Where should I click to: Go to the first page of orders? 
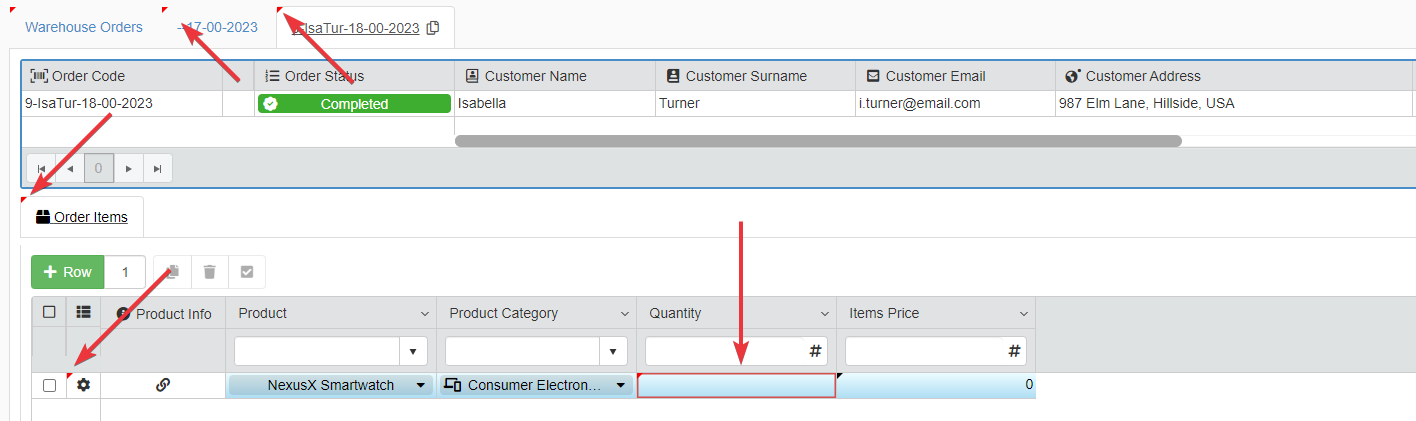point(41,169)
